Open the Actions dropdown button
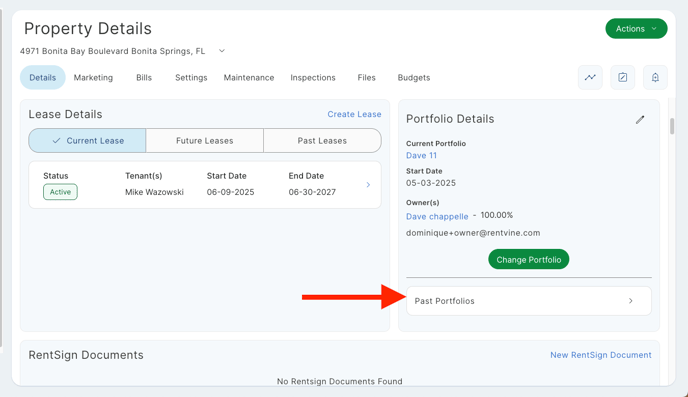Screen dimensions: 688x397 (636, 29)
